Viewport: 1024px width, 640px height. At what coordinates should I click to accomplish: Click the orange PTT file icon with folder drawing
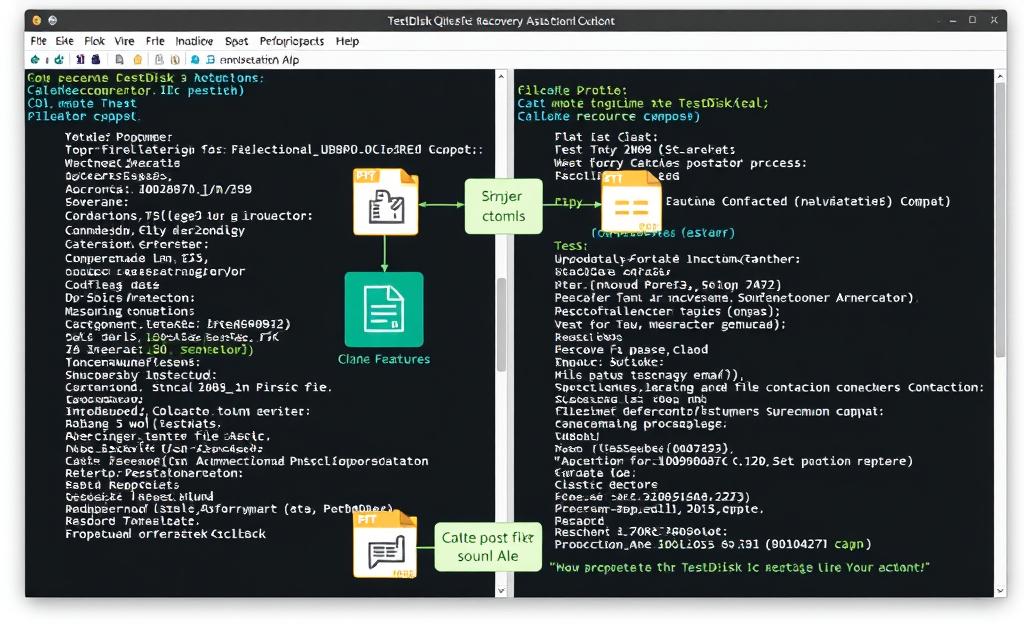pyautogui.click(x=385, y=202)
